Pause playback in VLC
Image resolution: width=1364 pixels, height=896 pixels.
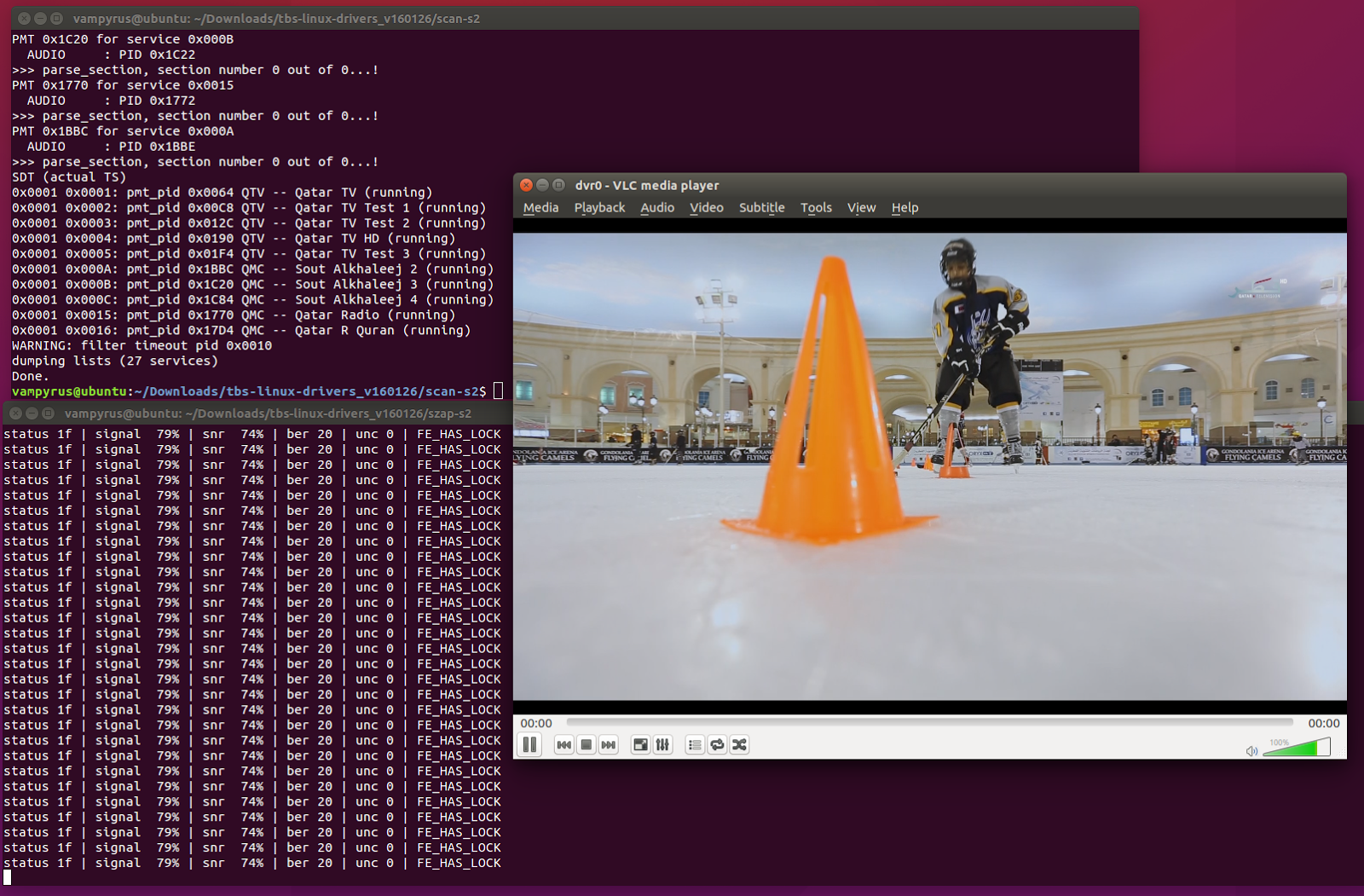pyautogui.click(x=529, y=745)
